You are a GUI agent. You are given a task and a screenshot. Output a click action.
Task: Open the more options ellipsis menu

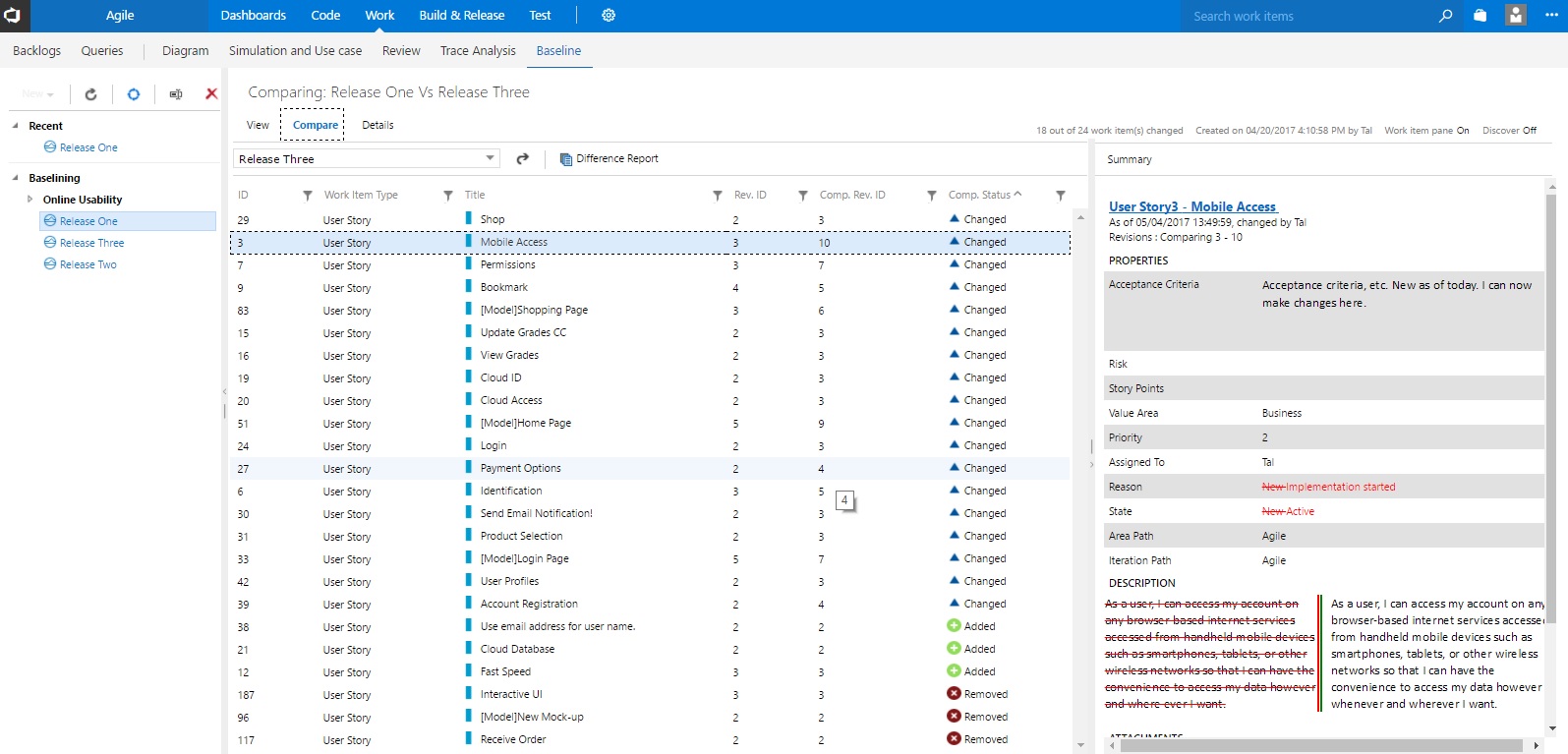(1551, 16)
